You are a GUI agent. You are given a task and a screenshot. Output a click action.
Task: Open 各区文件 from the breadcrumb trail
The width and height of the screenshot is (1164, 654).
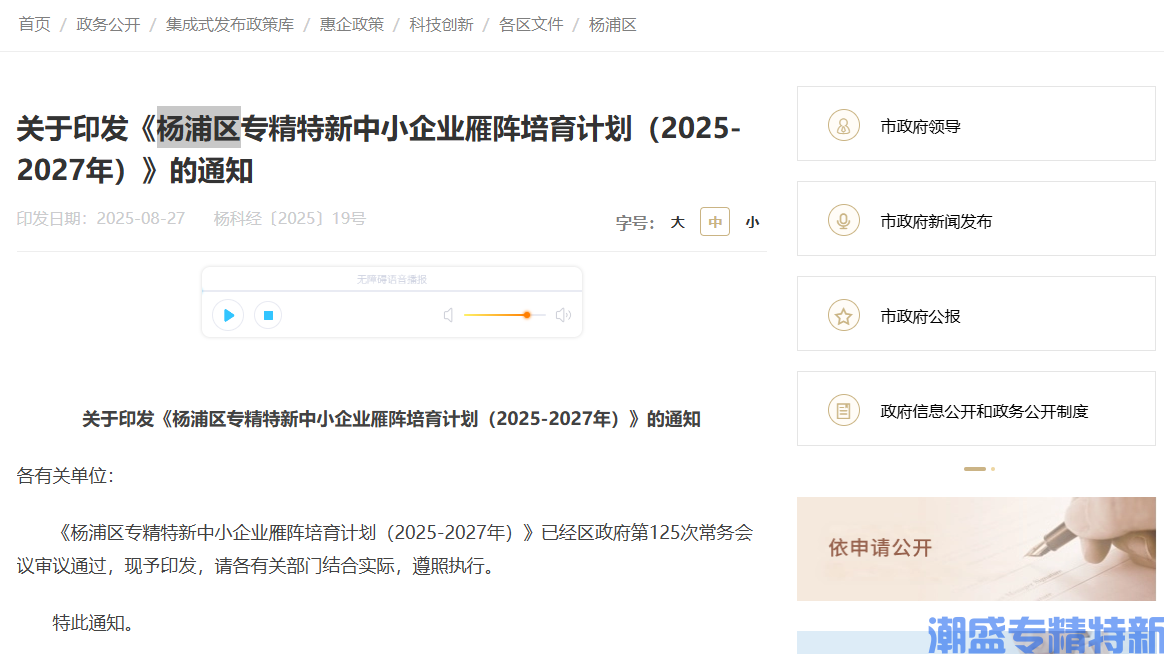click(x=530, y=24)
